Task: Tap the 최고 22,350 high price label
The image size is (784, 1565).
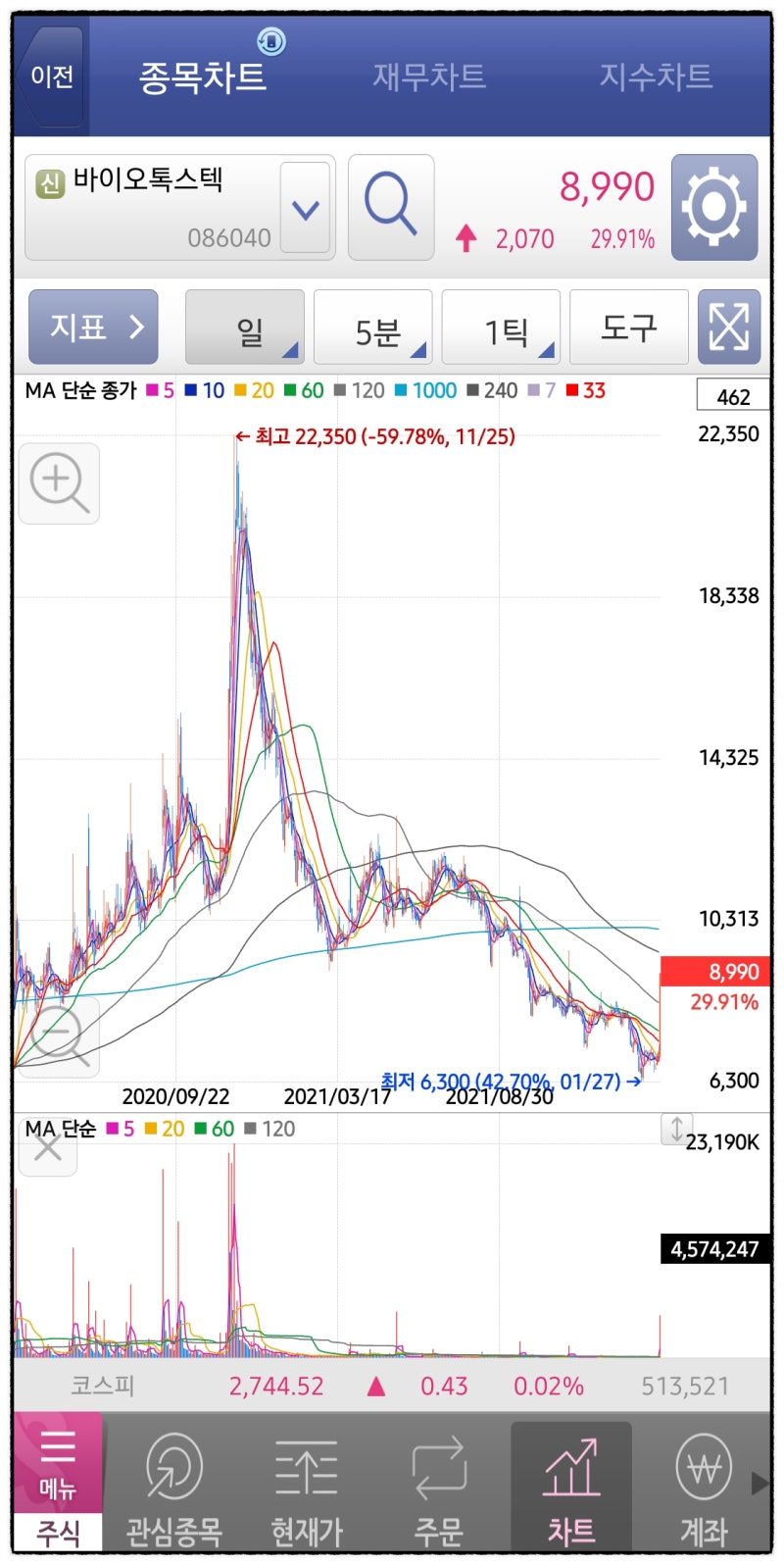Action: point(375,436)
